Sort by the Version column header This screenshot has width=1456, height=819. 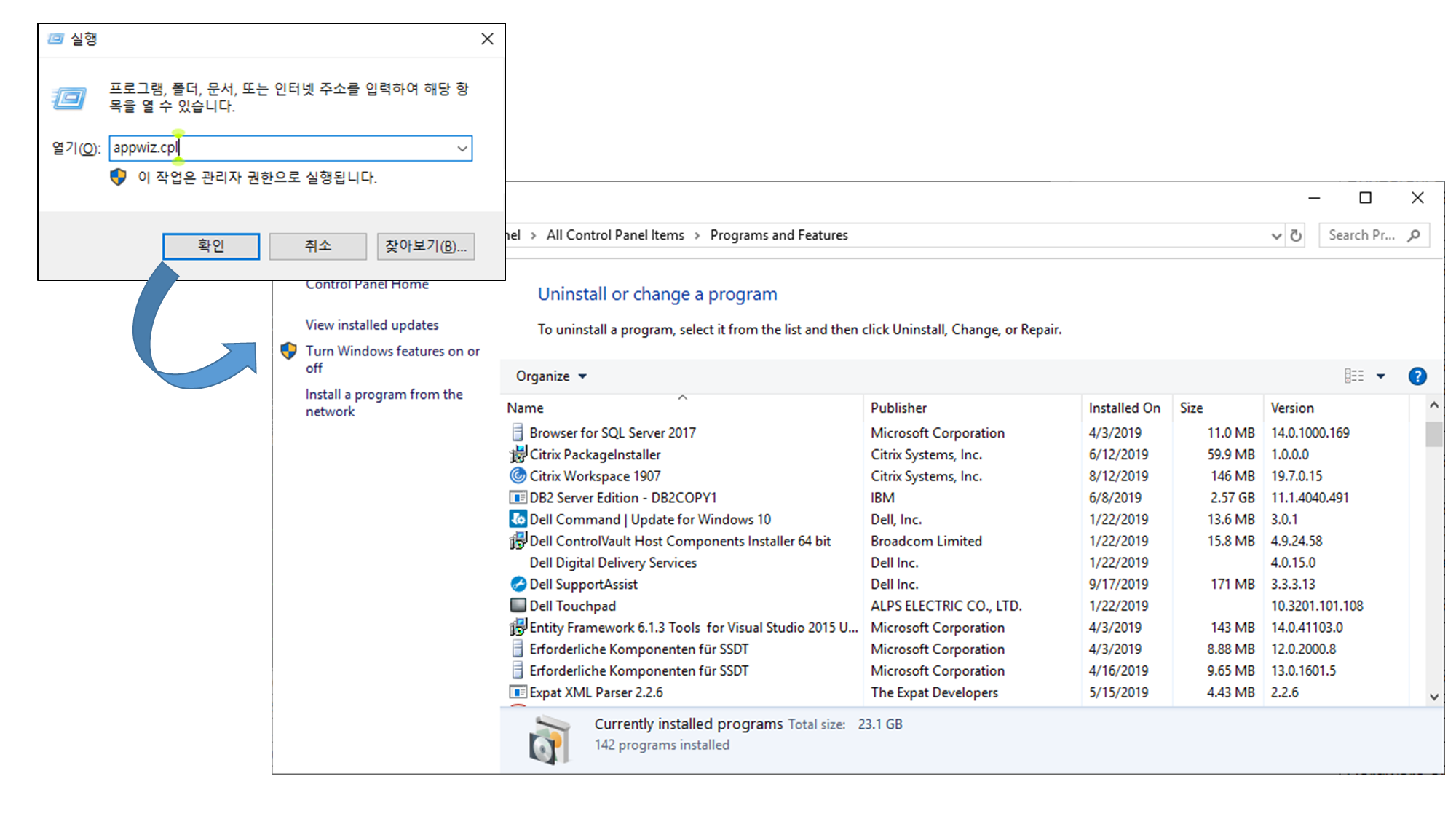1336,408
